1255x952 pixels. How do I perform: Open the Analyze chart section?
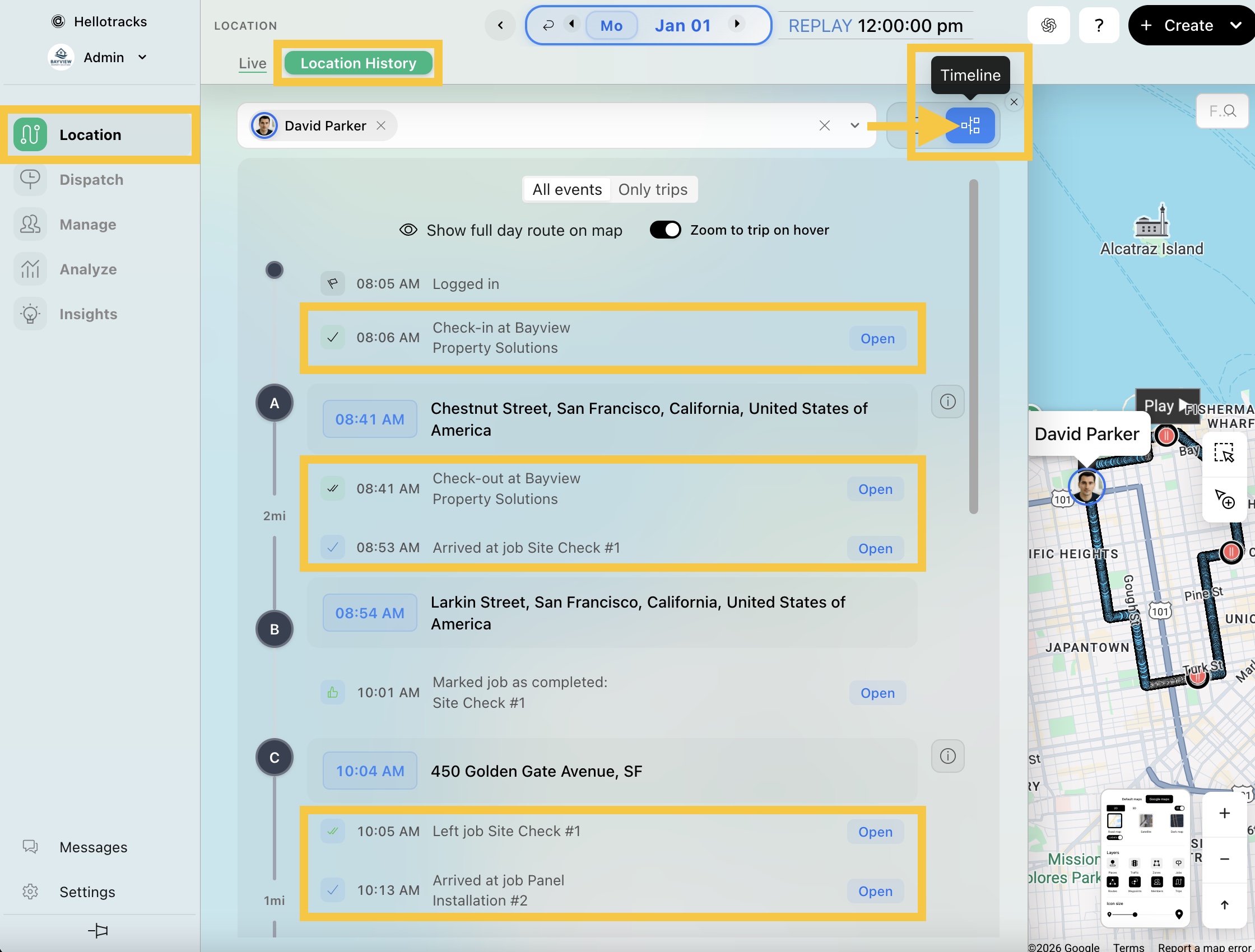pos(30,269)
